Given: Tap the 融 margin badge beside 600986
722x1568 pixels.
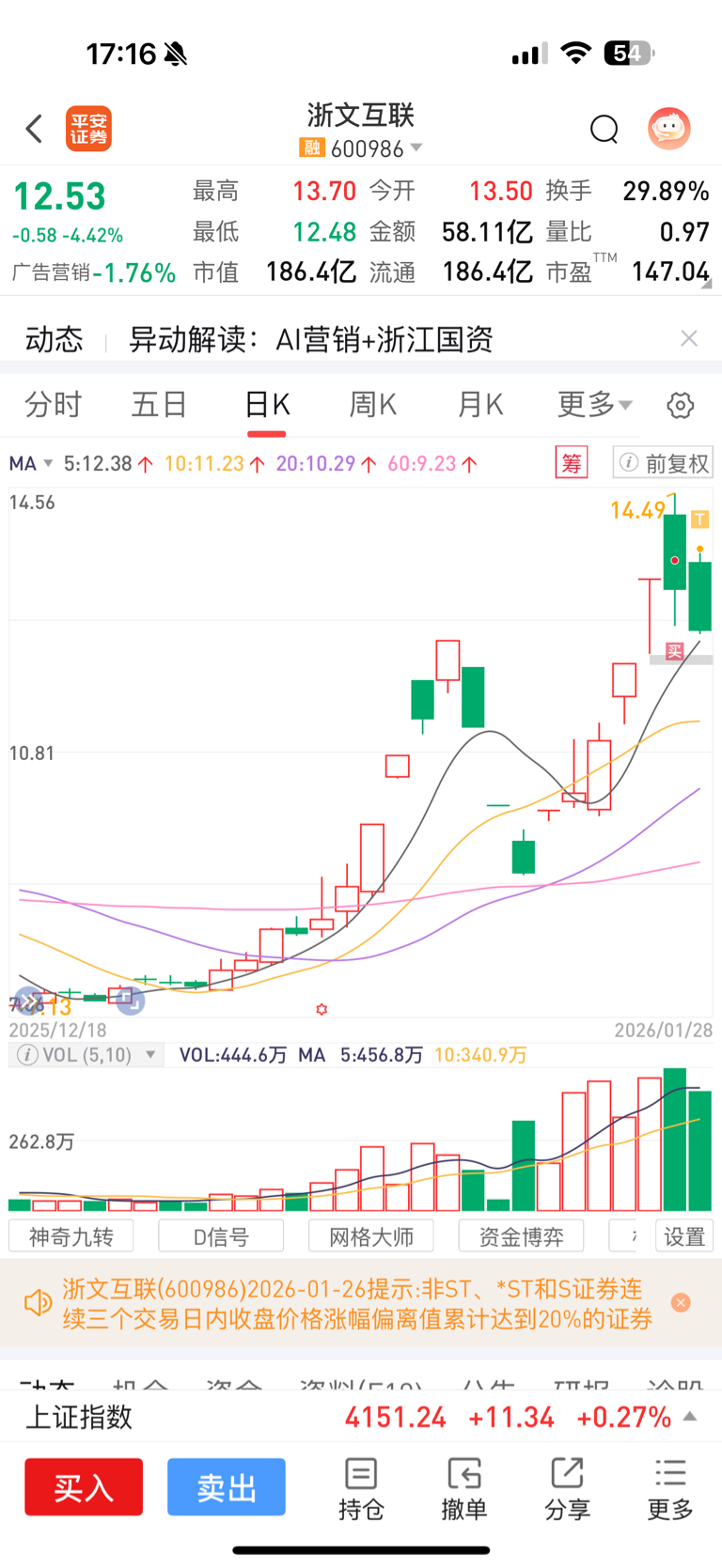Looking at the screenshot, I should (311, 147).
